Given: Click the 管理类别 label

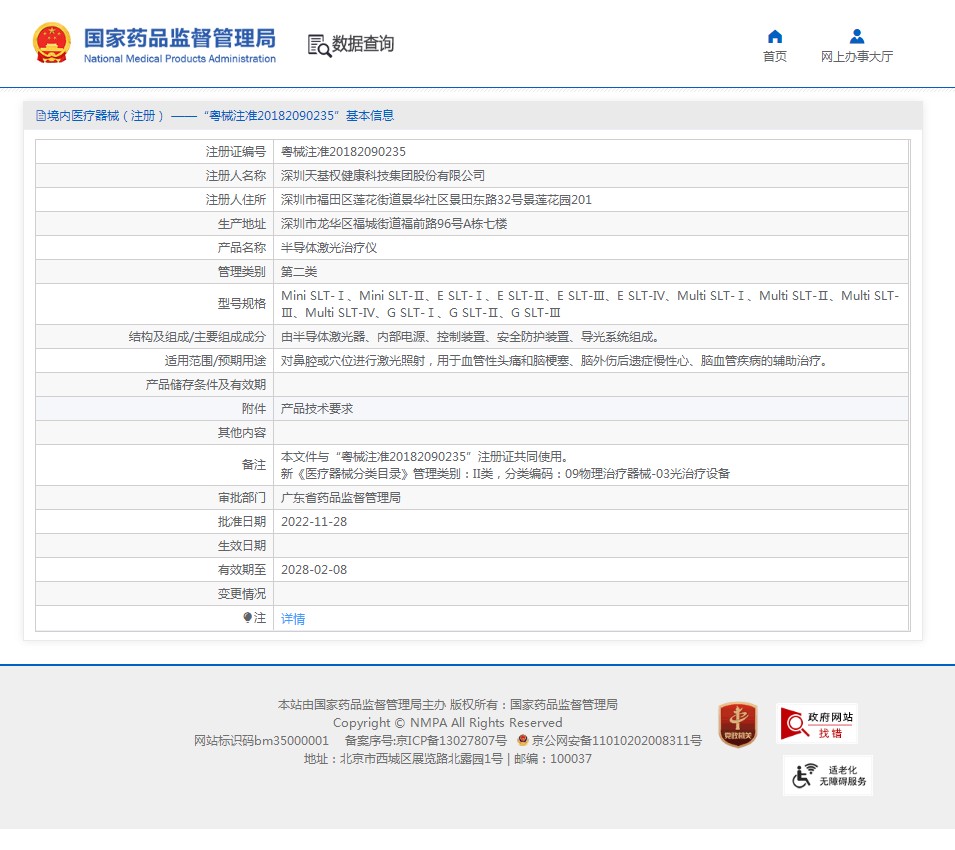Looking at the screenshot, I should pos(242,272).
